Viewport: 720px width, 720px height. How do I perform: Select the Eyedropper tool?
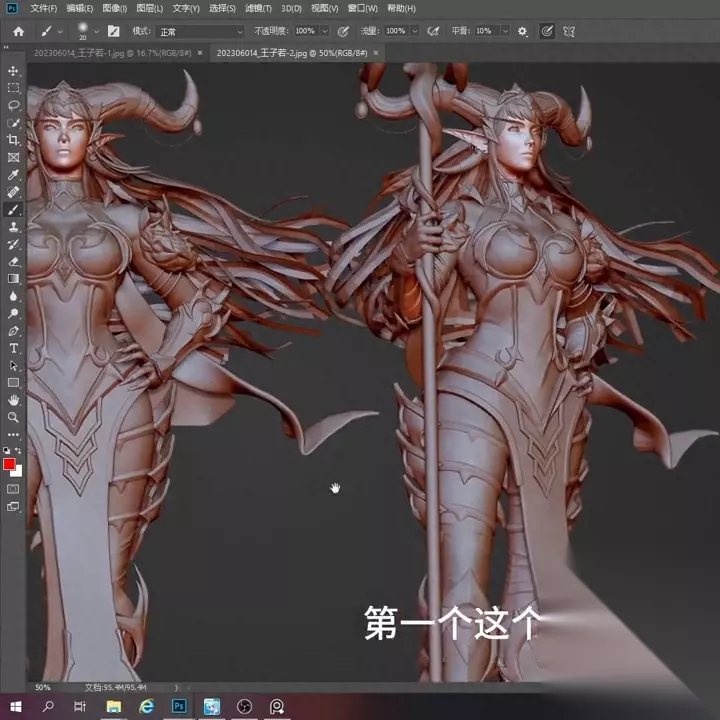click(x=13, y=174)
